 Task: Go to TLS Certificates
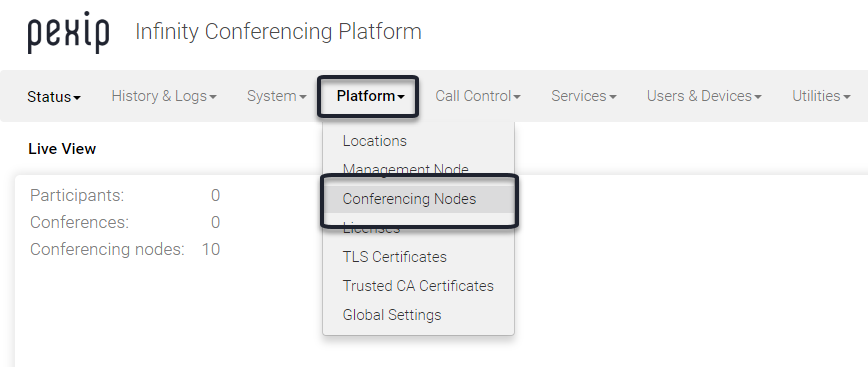(395, 257)
